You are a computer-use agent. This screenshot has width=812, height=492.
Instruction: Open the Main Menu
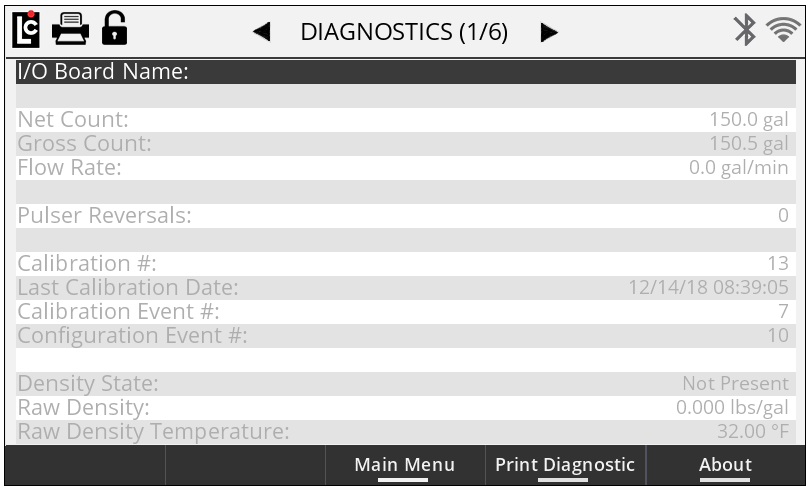[404, 465]
